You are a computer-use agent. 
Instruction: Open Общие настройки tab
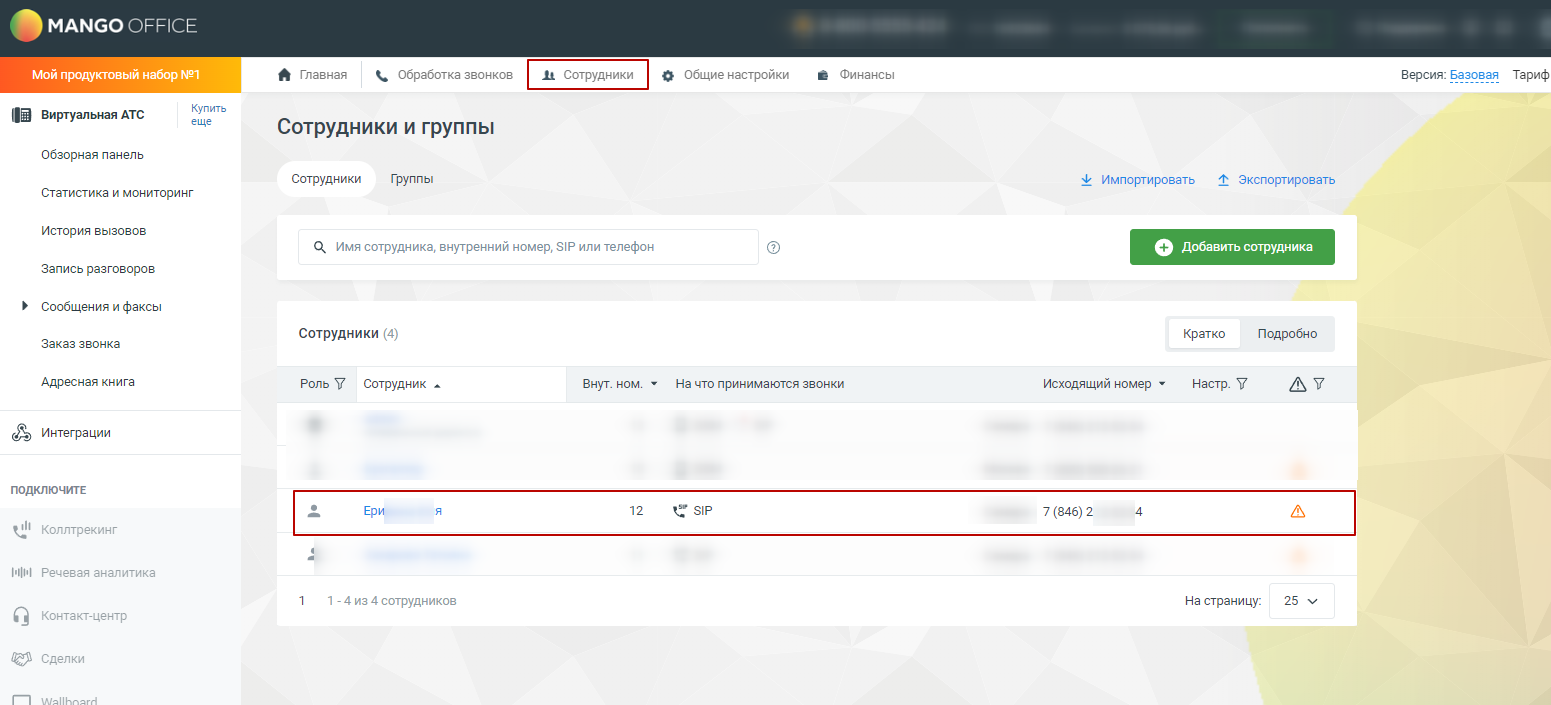coord(725,75)
